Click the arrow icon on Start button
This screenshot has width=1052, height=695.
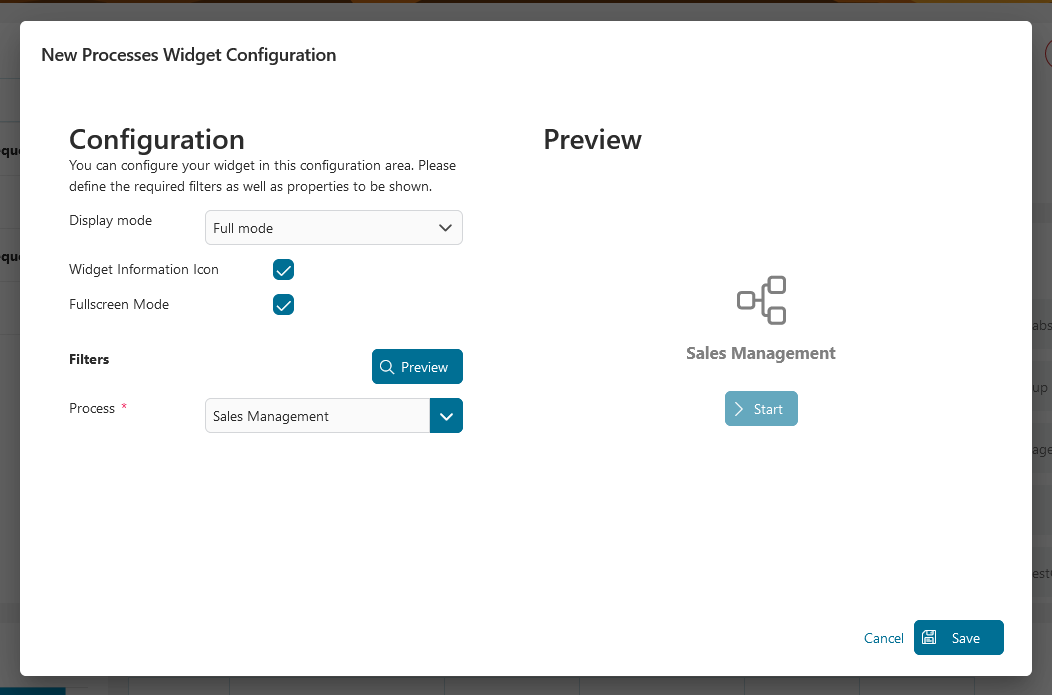pos(739,409)
